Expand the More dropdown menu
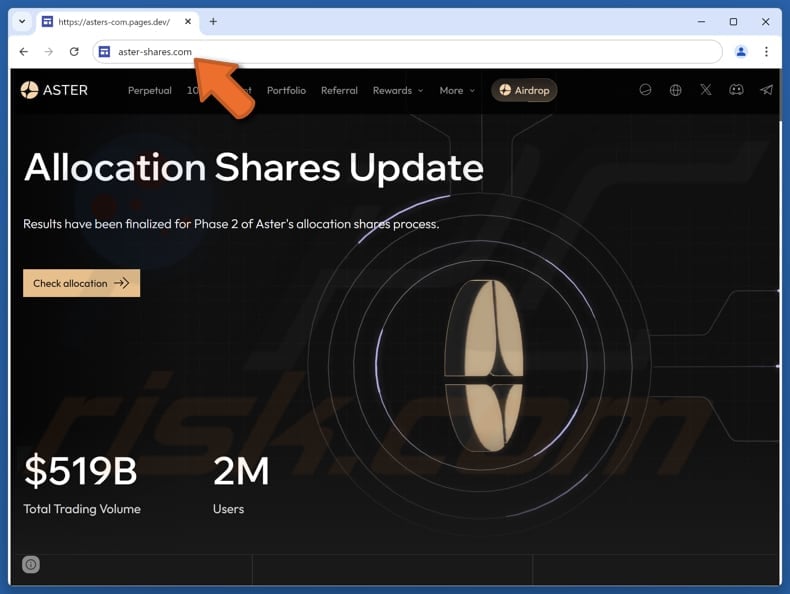This screenshot has width=790, height=594. tap(457, 90)
